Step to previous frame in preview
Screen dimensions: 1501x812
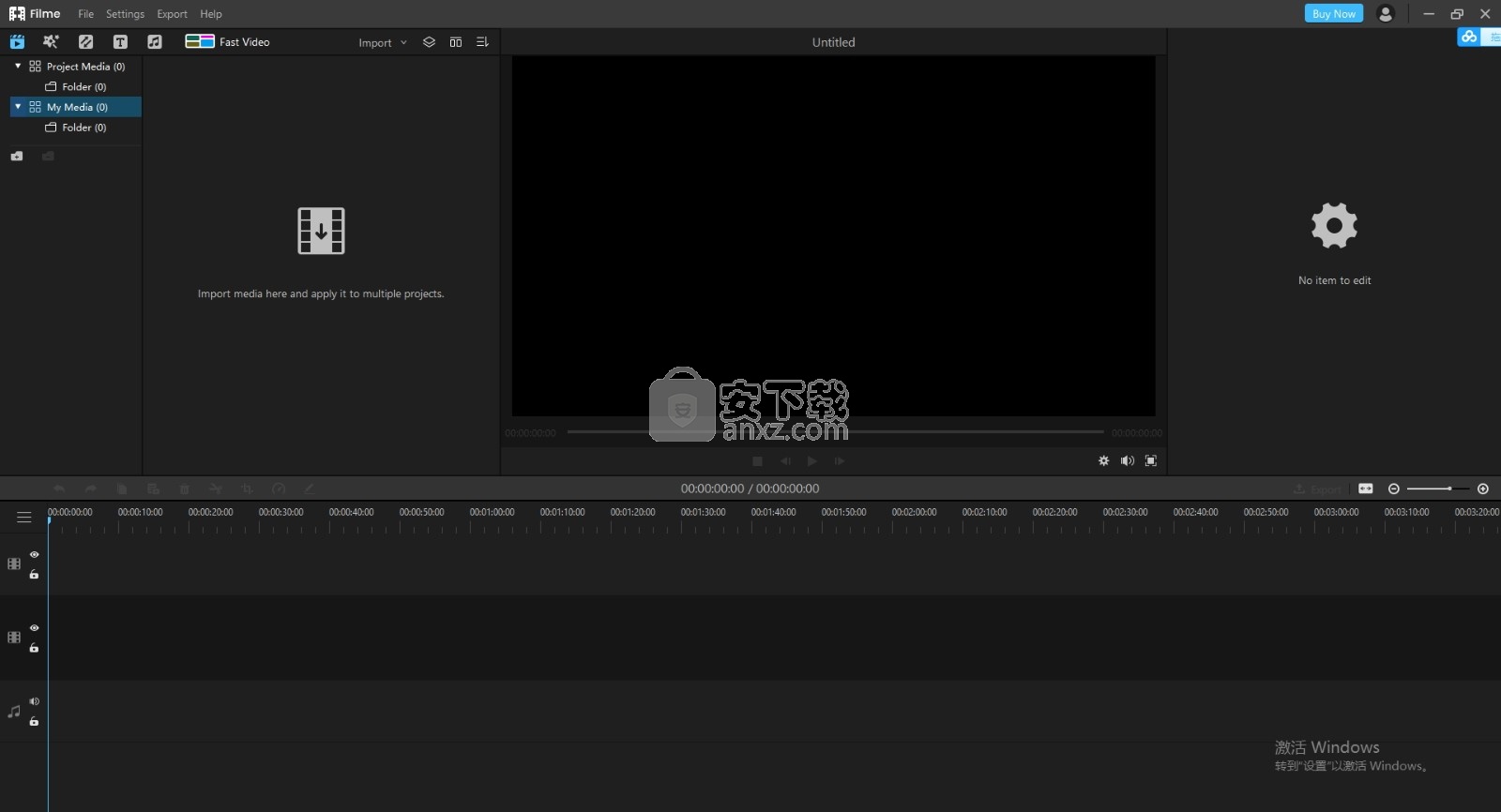tap(785, 461)
